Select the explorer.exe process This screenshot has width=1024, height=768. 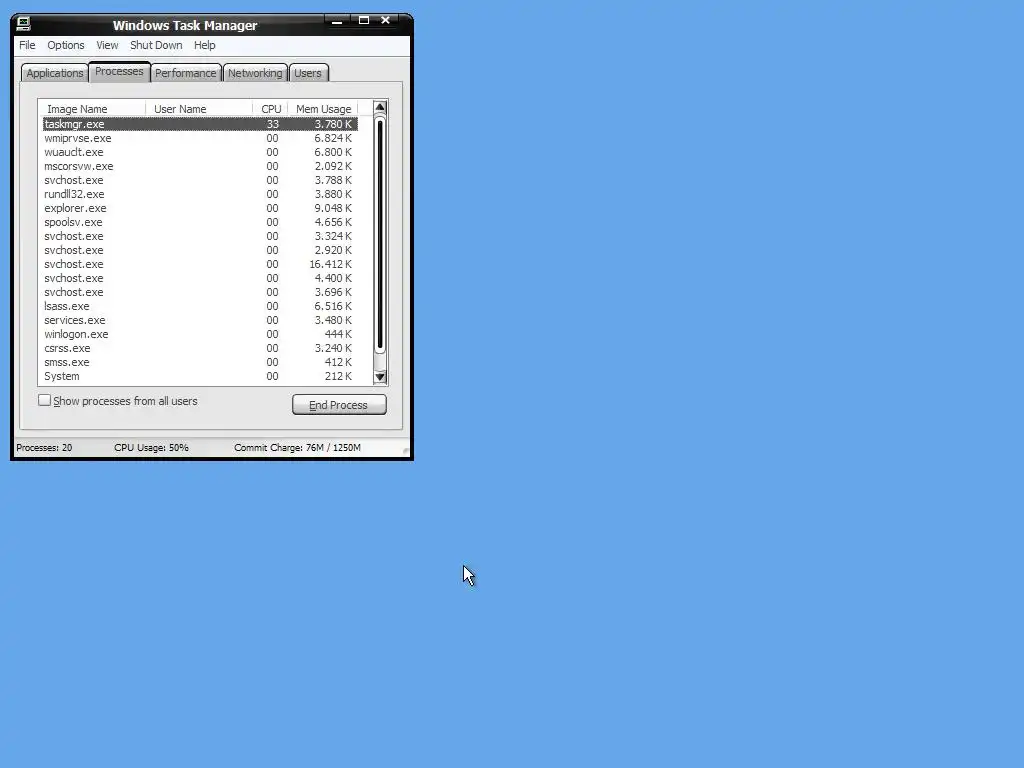click(200, 208)
